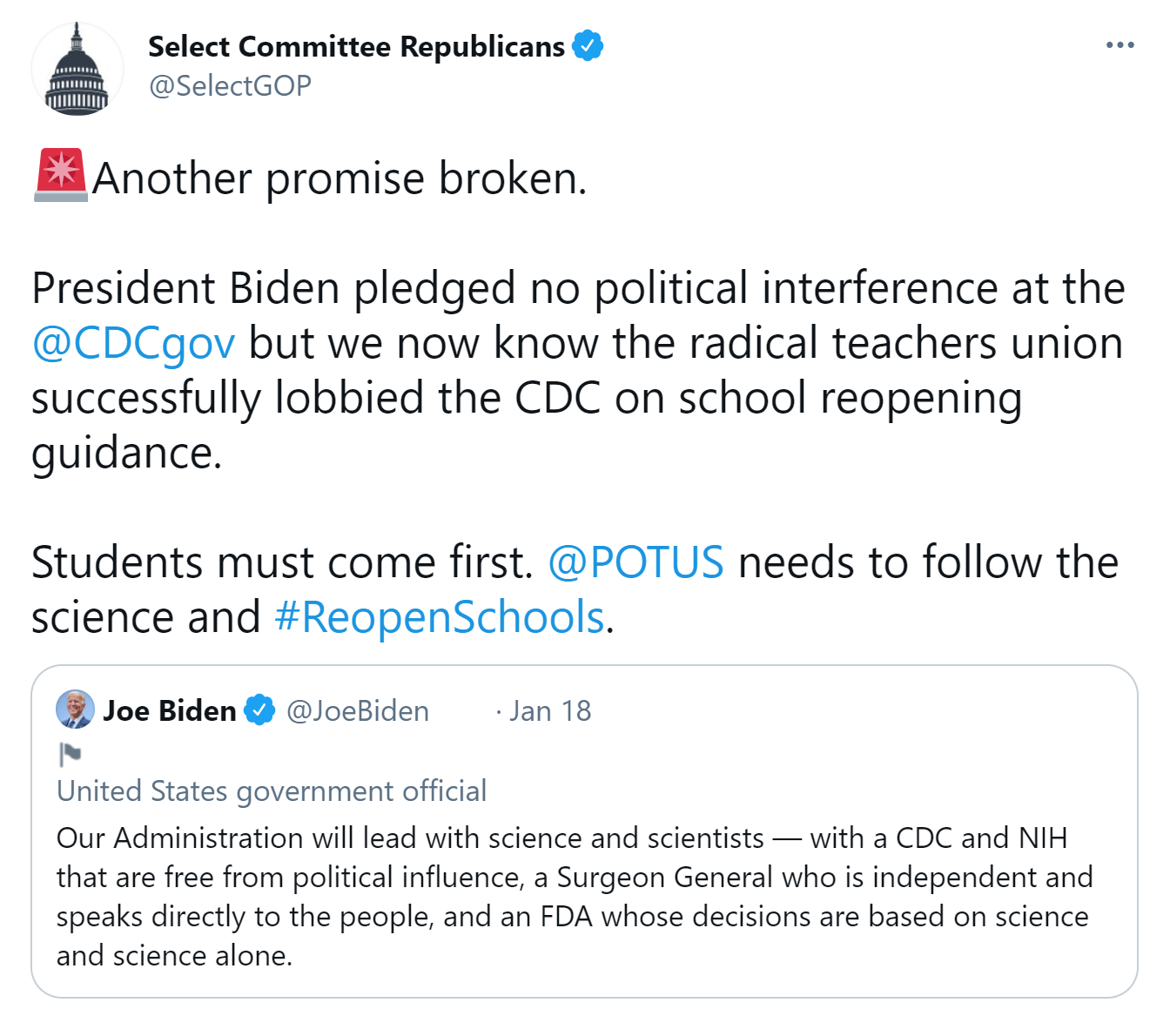Screen dimensions: 1170x1036
Task: Open the @SelectGOP handle
Action: point(230,85)
